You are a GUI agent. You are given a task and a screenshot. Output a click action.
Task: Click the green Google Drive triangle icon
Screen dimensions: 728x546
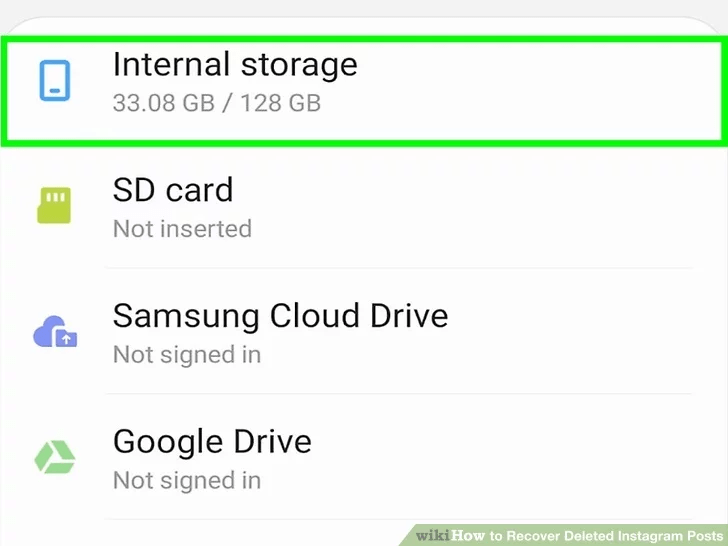tap(55, 457)
